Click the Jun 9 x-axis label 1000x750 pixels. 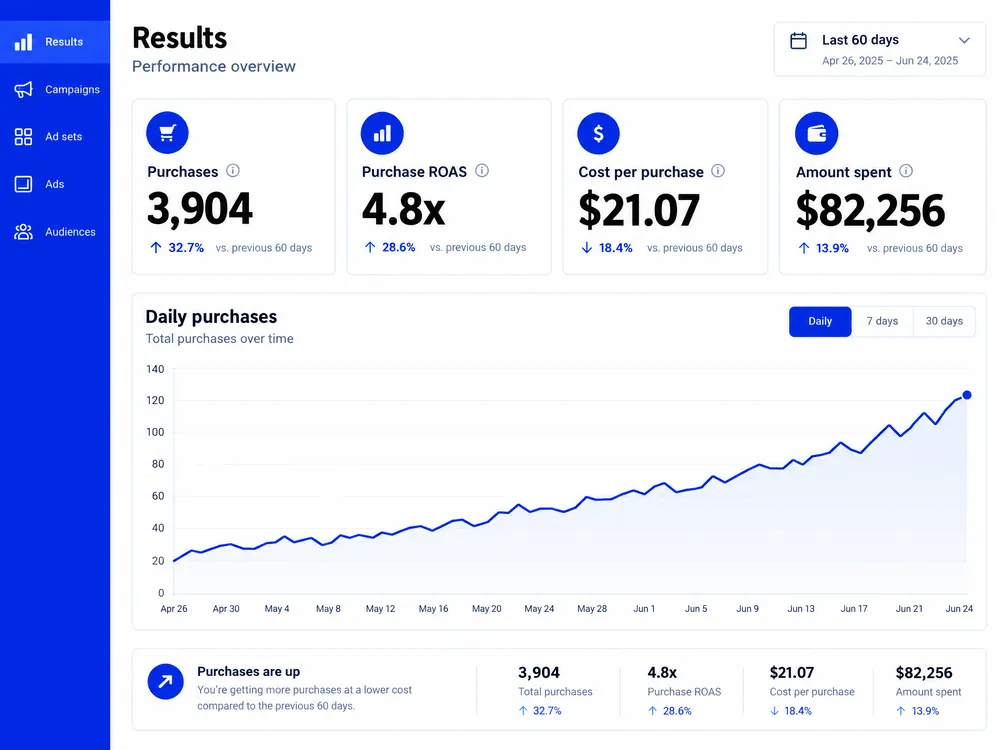747,609
